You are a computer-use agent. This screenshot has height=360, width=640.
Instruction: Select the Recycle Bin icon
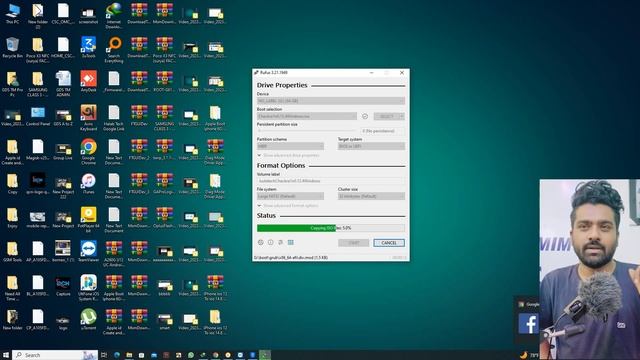pyautogui.click(x=12, y=47)
